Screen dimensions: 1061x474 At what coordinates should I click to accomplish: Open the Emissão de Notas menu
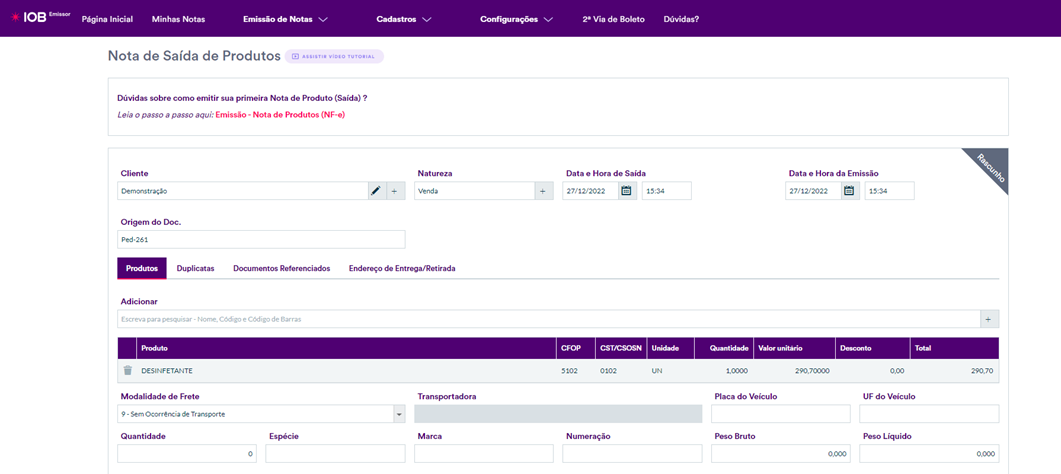pyautogui.click(x=285, y=19)
